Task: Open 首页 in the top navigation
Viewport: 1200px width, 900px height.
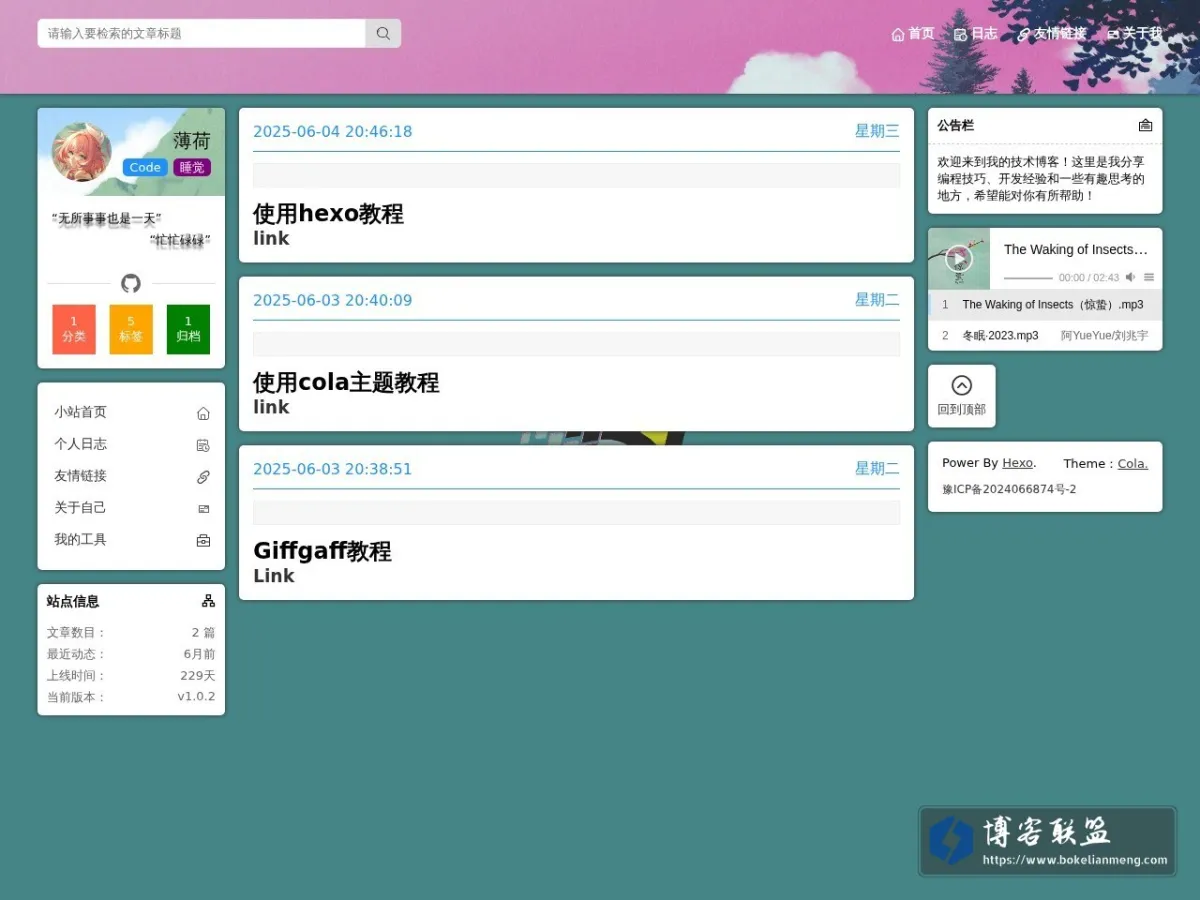Action: (x=913, y=34)
